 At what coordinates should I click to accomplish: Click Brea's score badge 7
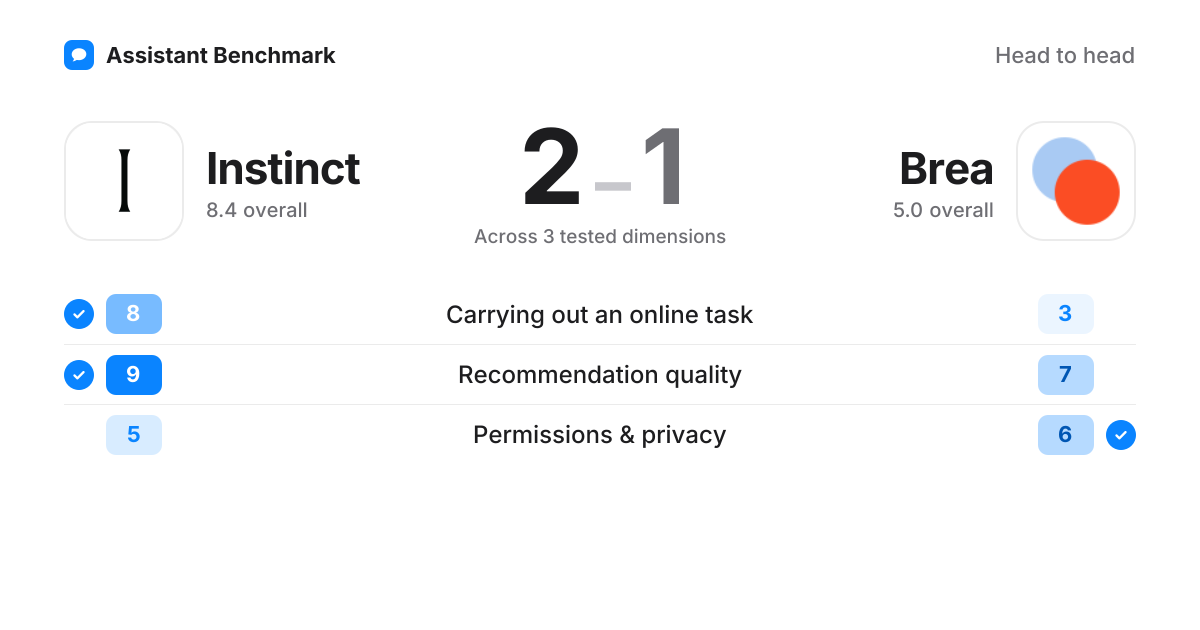[1066, 375]
